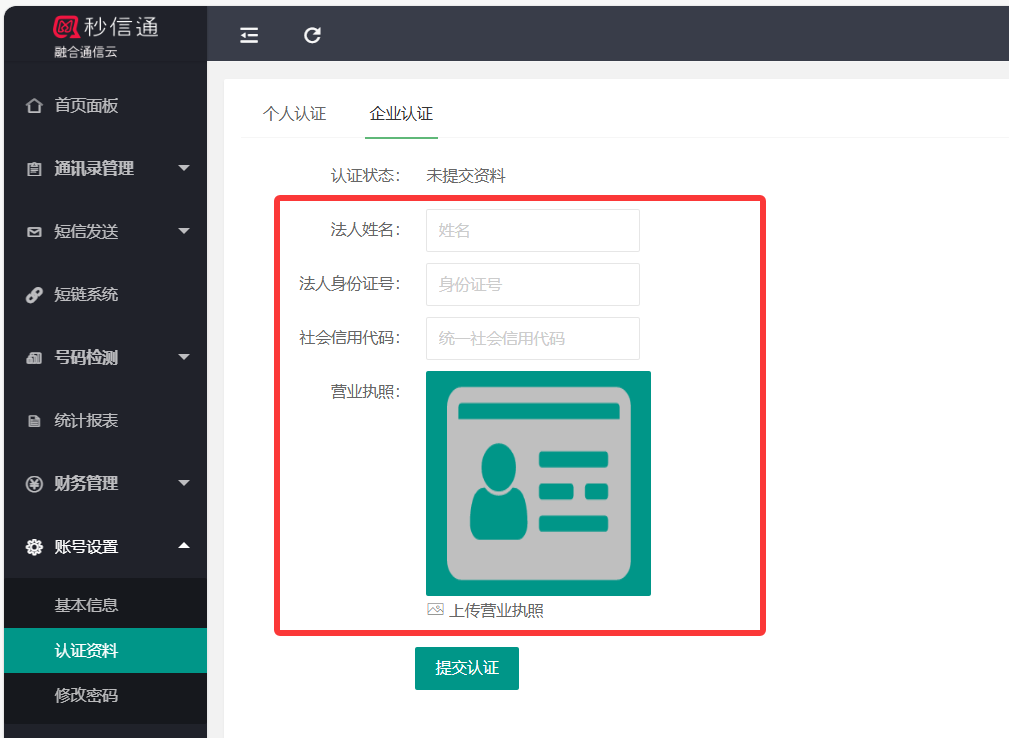The height and width of the screenshot is (738, 1009).
Task: Click the 营业执照 placeholder image
Action: [538, 483]
